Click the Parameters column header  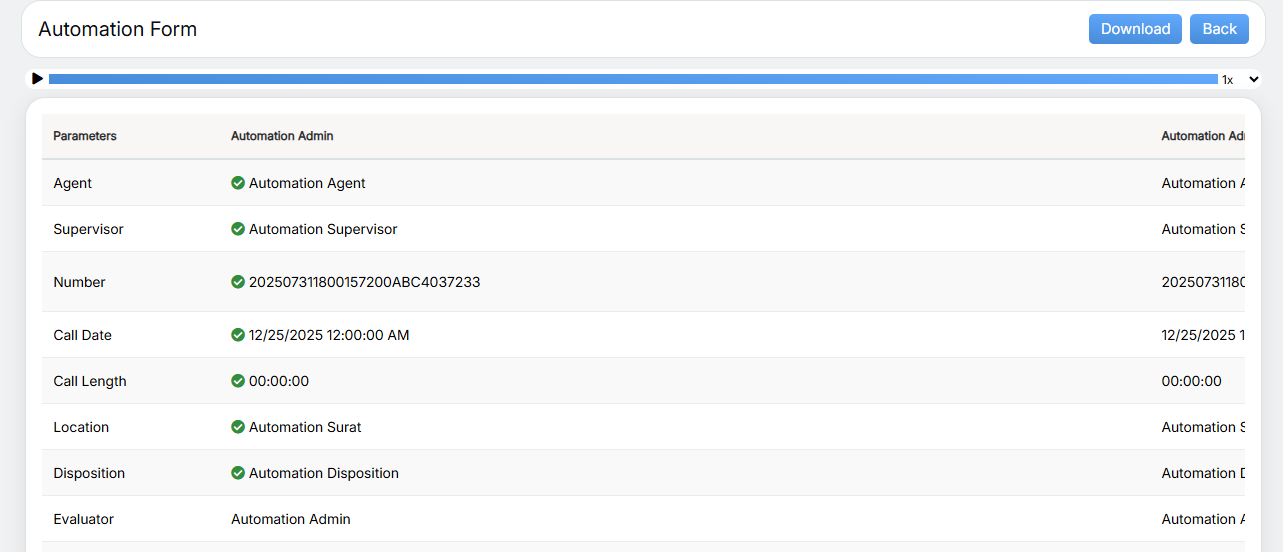85,136
